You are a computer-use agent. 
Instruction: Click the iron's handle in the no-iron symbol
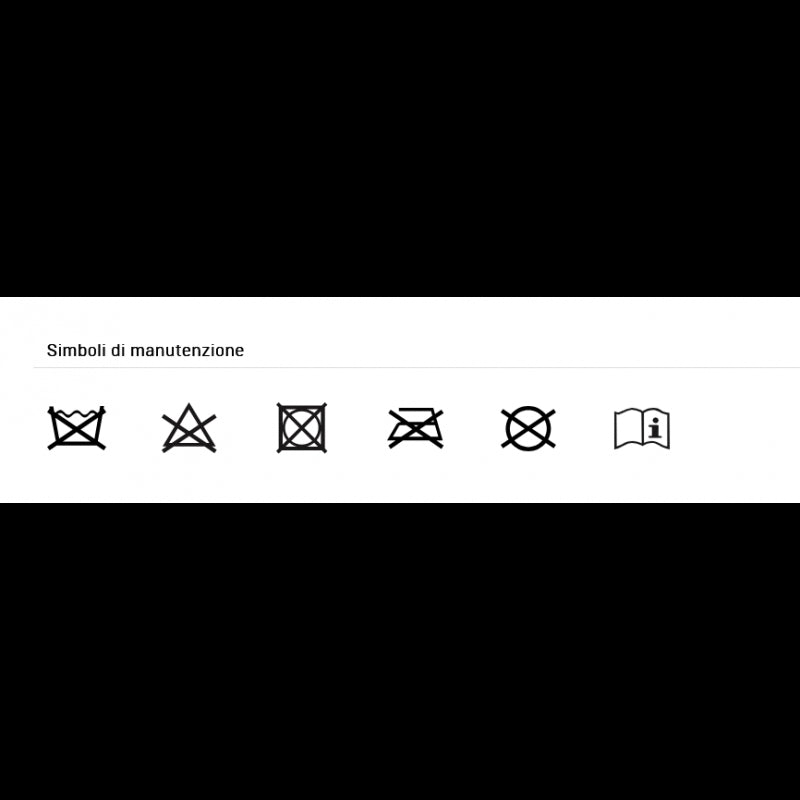(x=416, y=410)
